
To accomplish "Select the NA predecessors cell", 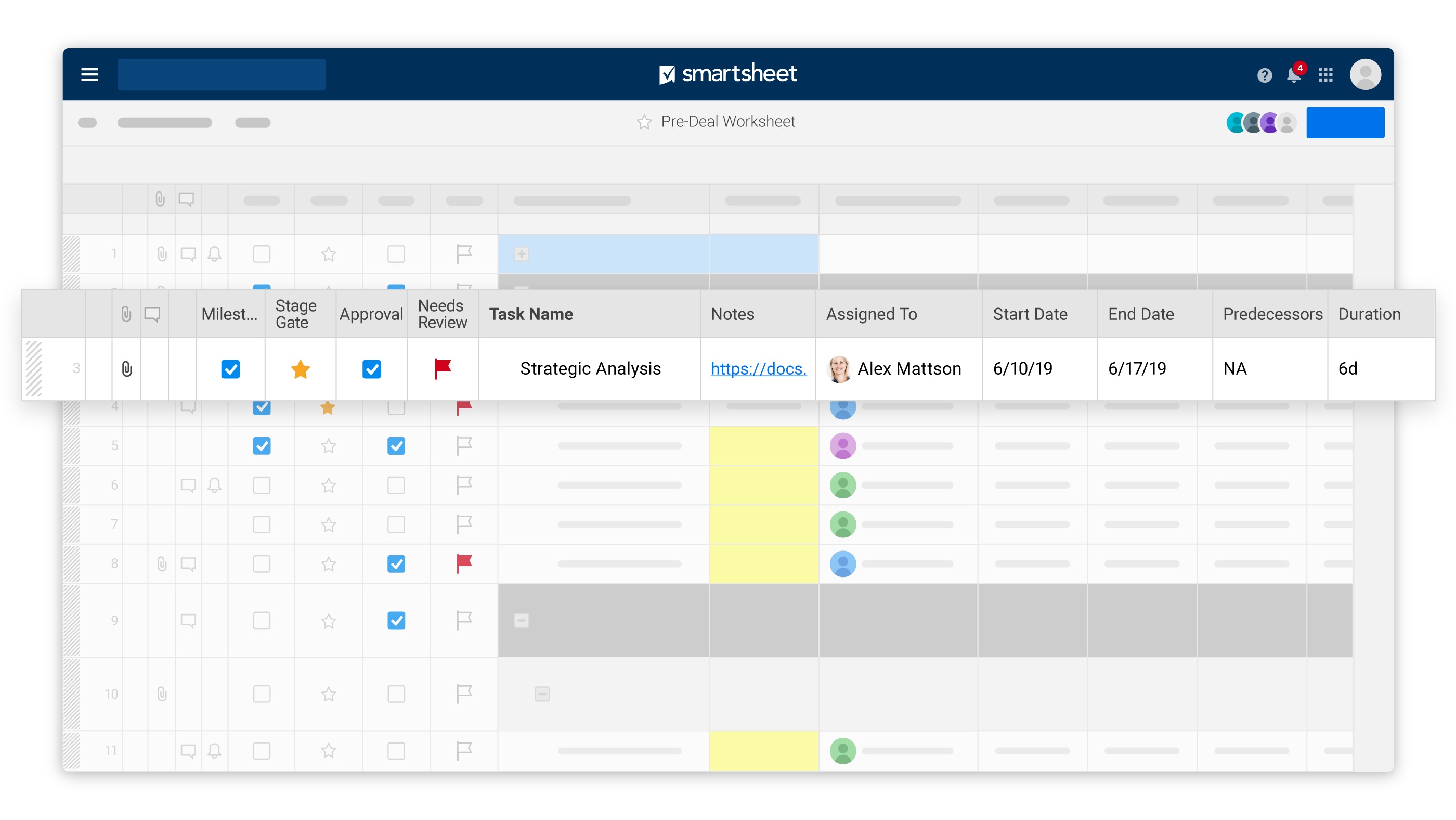I will 1269,369.
